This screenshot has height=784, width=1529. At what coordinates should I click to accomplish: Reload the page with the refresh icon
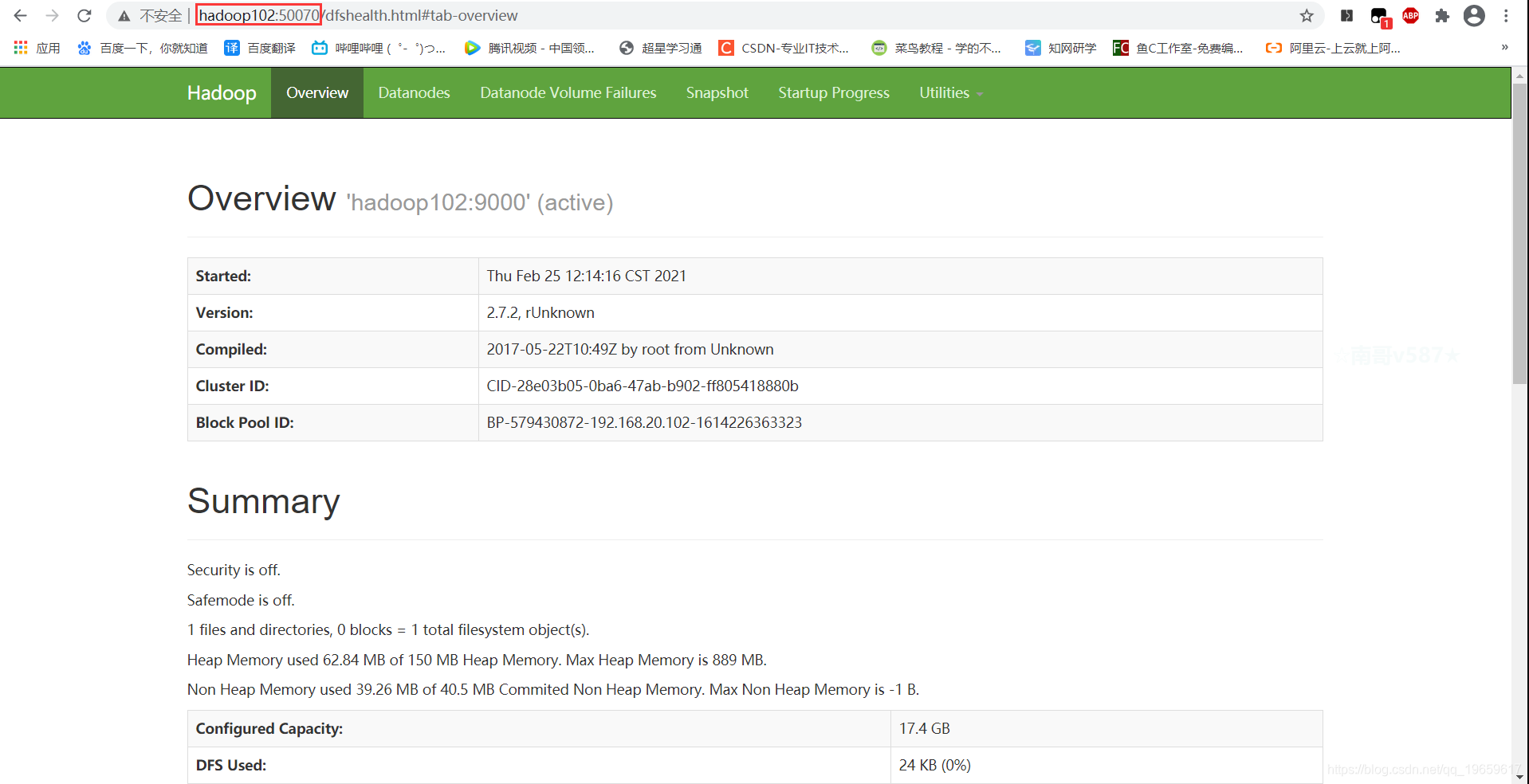(85, 15)
